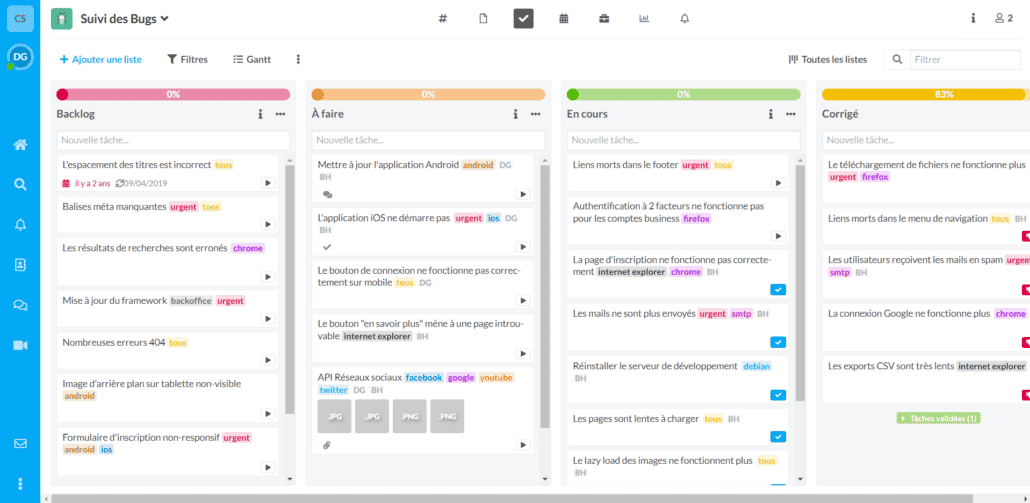
Task: Click the 'Toutes les listes' button
Action: (828, 60)
